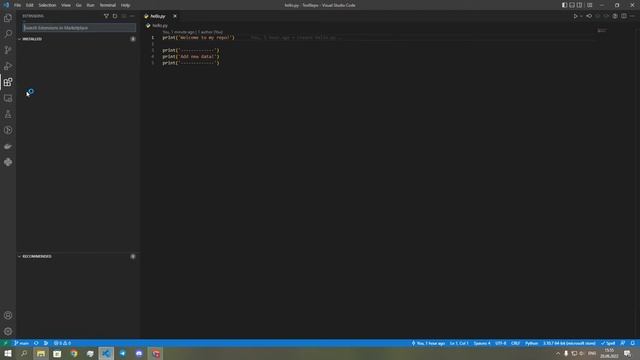Run Python file with play button
640x360 pixels.
point(575,16)
